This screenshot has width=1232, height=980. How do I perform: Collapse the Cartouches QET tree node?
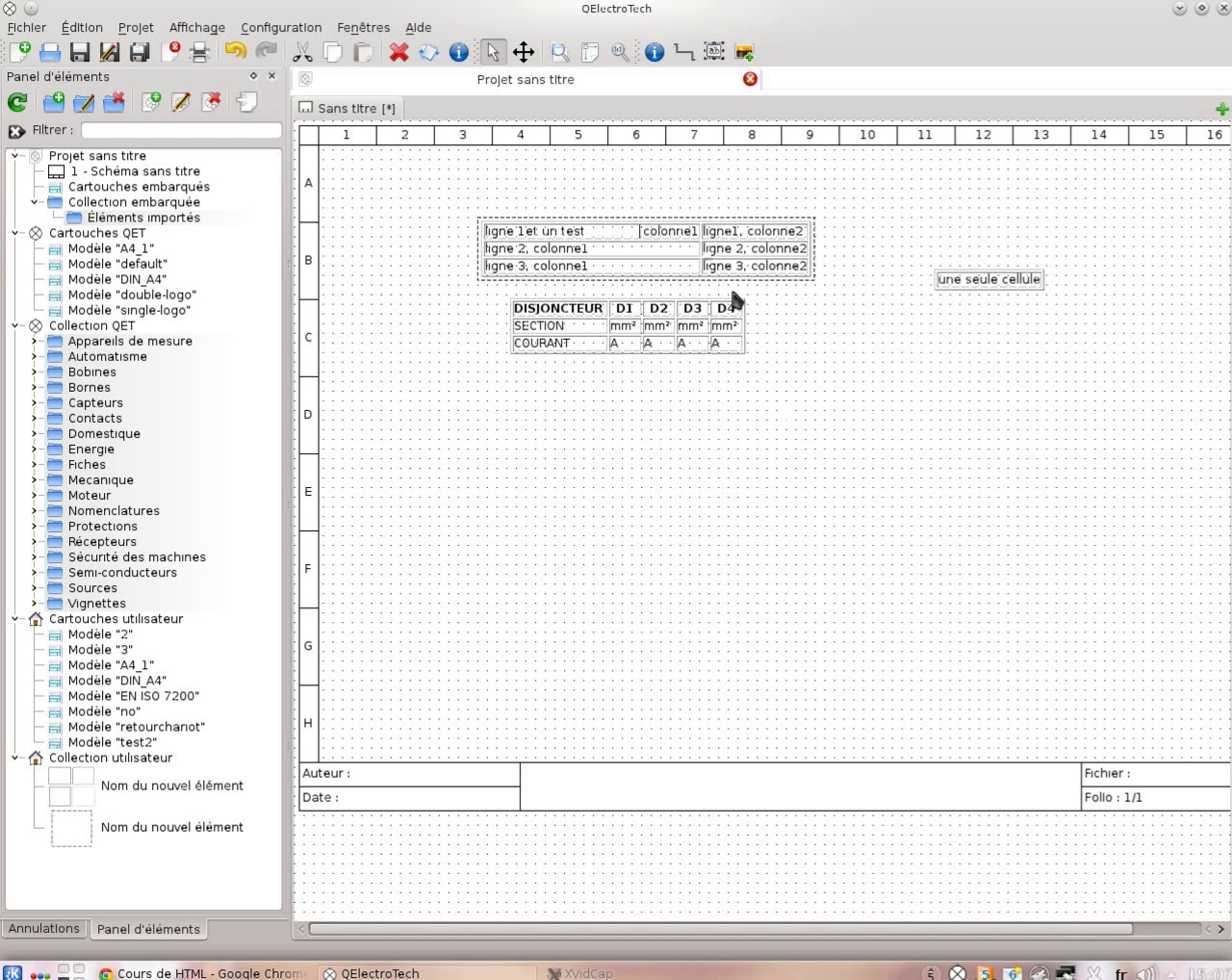coord(15,233)
